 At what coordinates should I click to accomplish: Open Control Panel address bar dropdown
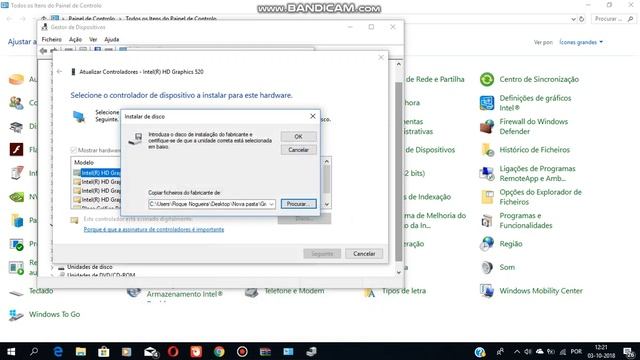(573, 19)
